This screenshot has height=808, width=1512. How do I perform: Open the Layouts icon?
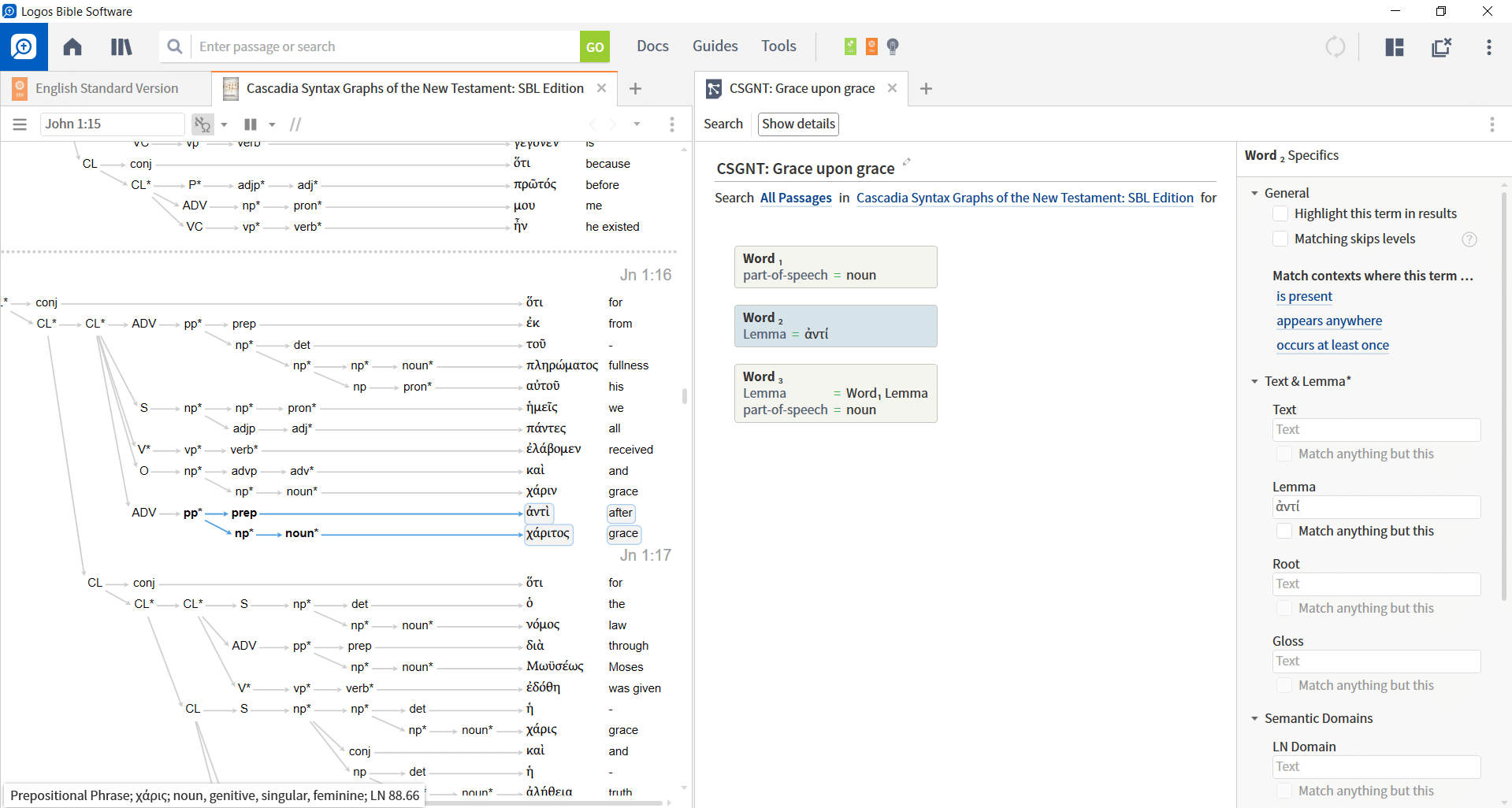coord(1395,47)
